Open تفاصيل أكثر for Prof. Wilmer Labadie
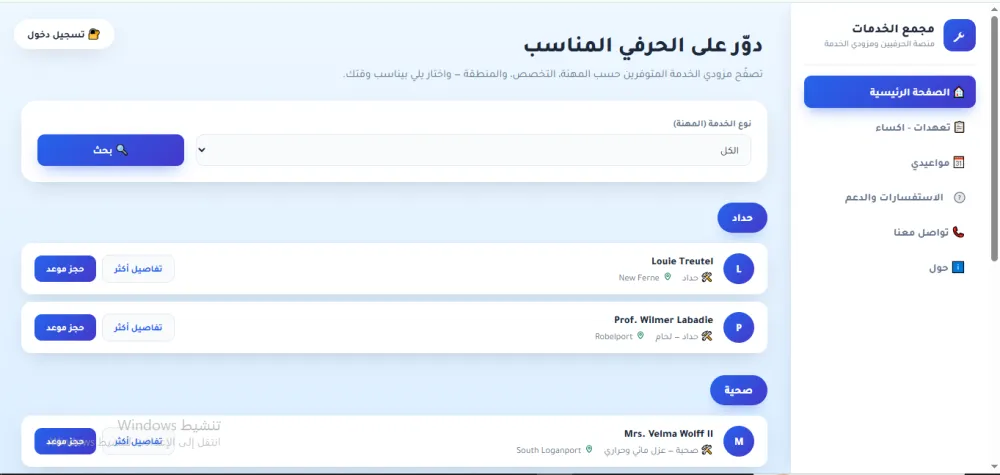The height and width of the screenshot is (475, 1000). point(138,328)
